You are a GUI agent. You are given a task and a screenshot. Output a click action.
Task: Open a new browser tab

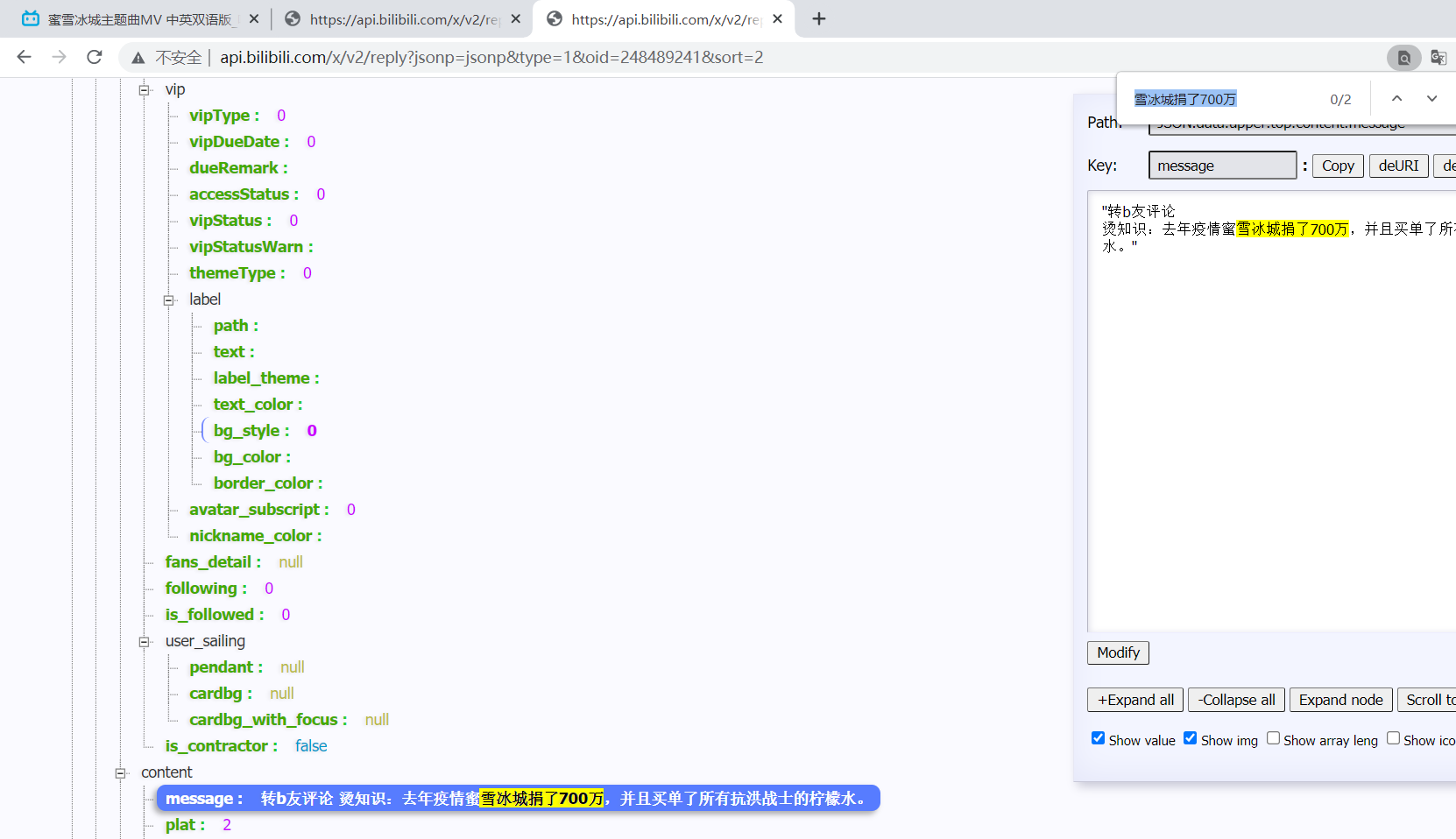click(819, 18)
